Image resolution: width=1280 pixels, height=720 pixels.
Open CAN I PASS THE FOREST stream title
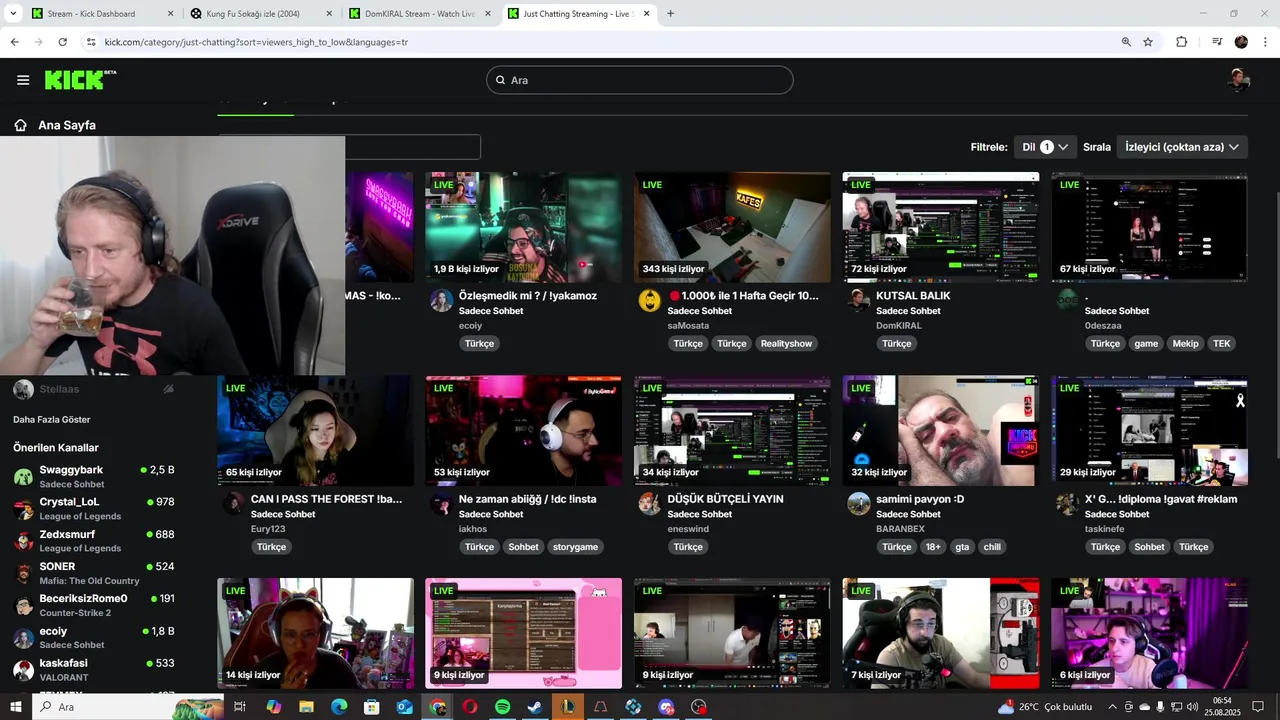coord(327,499)
